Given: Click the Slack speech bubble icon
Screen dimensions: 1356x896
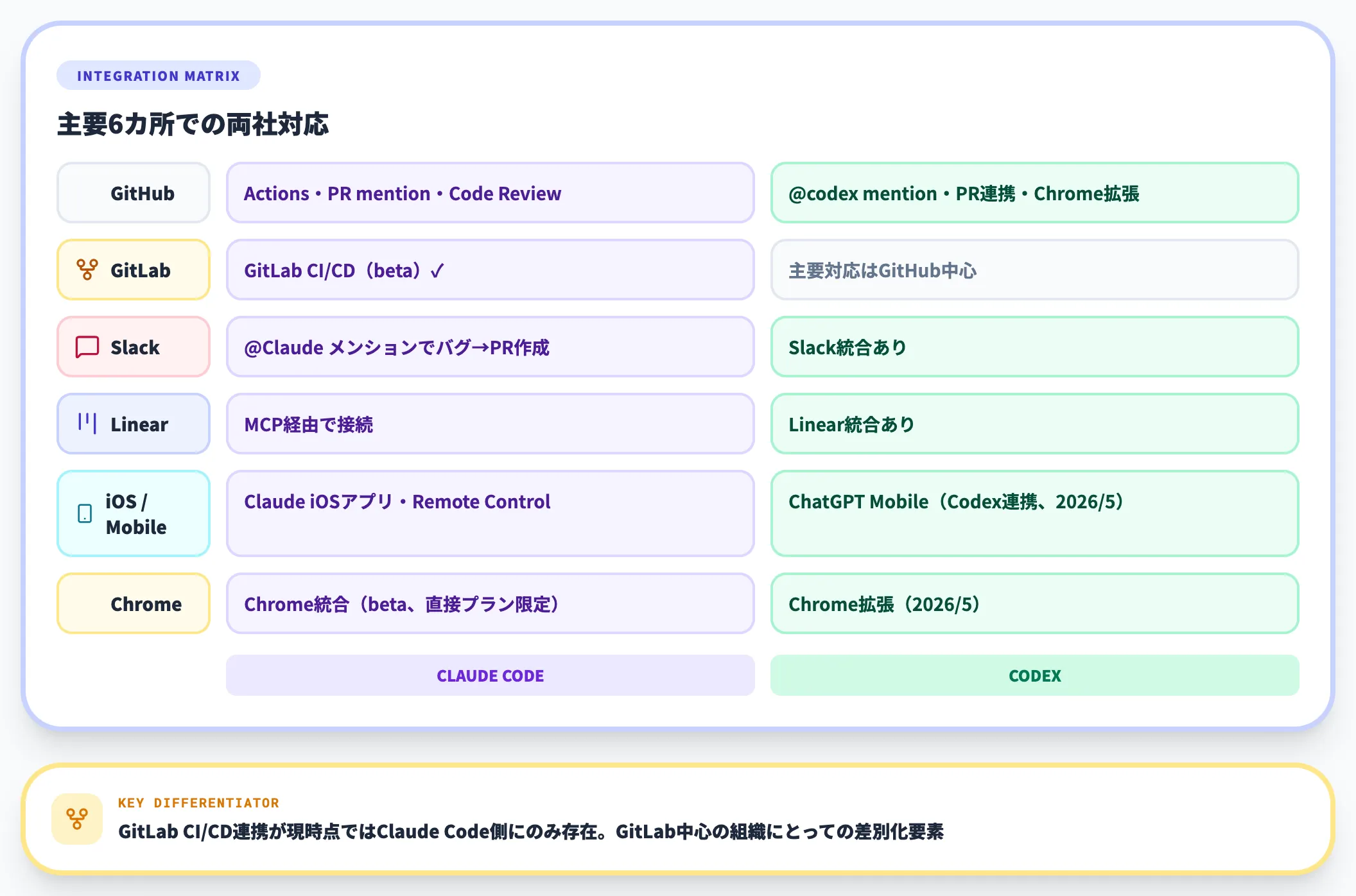Looking at the screenshot, I should (87, 347).
